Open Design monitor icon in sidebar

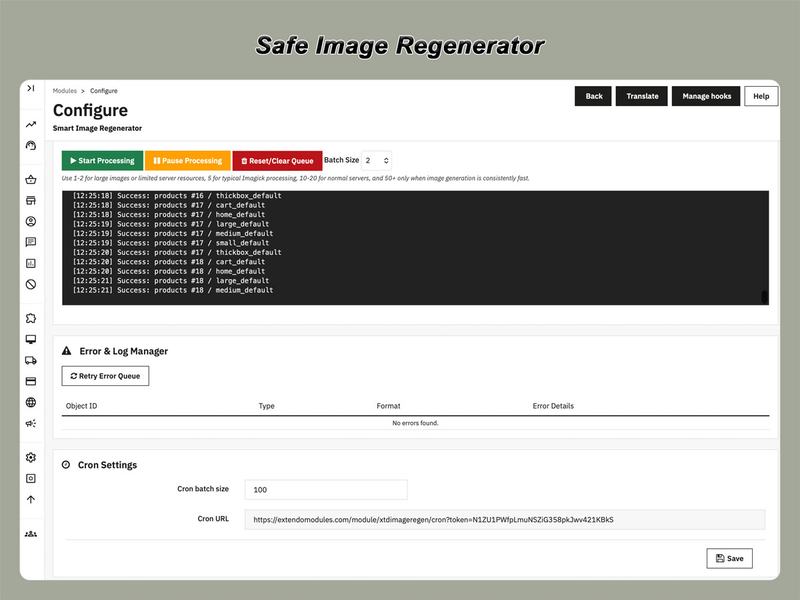(31, 339)
